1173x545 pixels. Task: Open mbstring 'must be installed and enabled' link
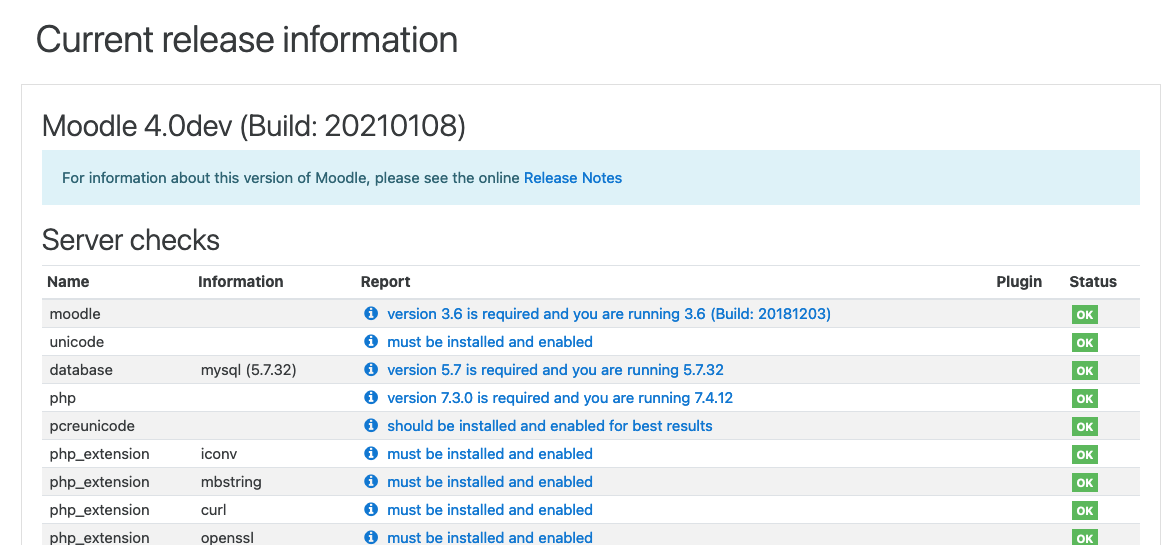click(x=490, y=482)
